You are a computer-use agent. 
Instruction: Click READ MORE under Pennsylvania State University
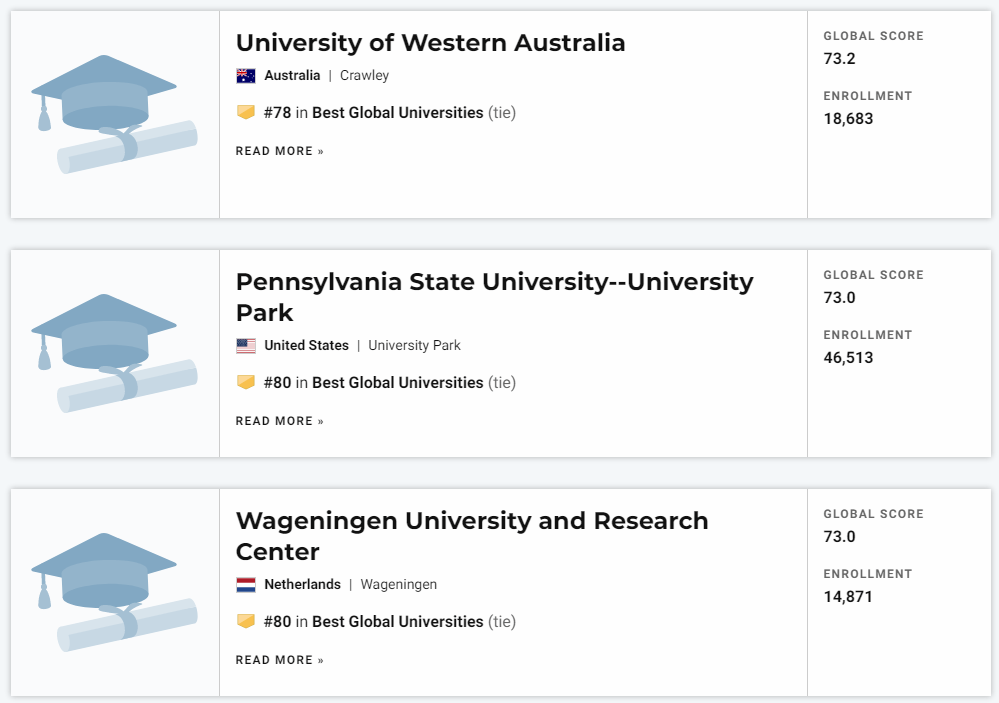280,421
